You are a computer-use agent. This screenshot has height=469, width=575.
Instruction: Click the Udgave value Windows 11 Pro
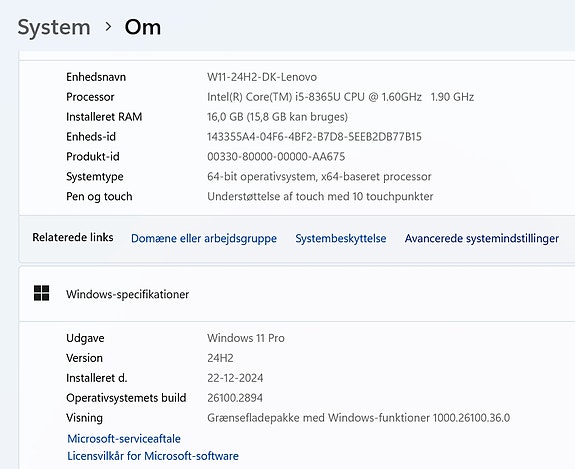coord(246,338)
